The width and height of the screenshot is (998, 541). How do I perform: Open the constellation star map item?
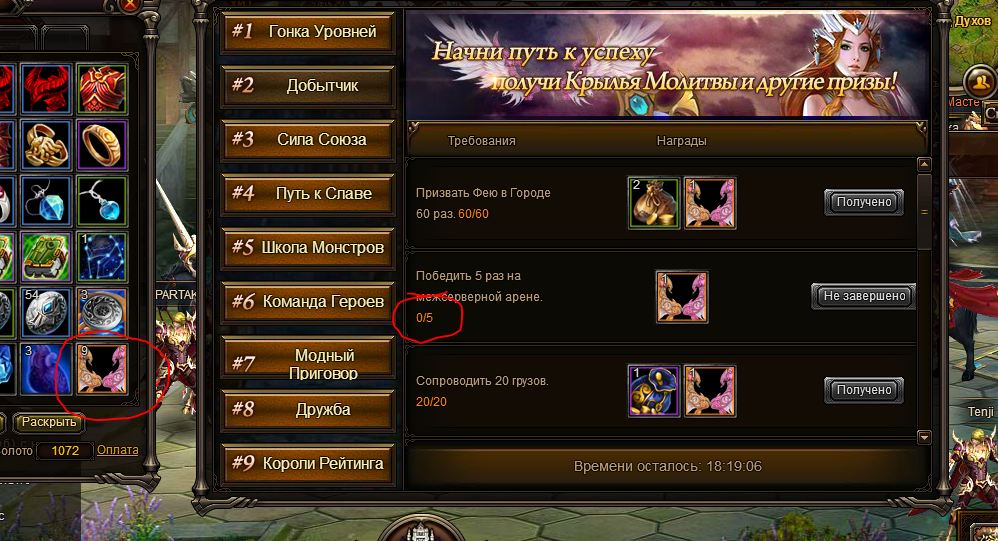pyautogui.click(x=102, y=256)
